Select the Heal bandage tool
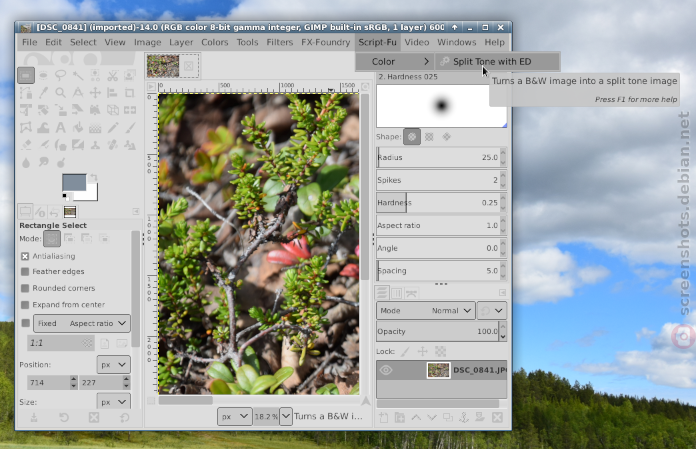 [112, 145]
